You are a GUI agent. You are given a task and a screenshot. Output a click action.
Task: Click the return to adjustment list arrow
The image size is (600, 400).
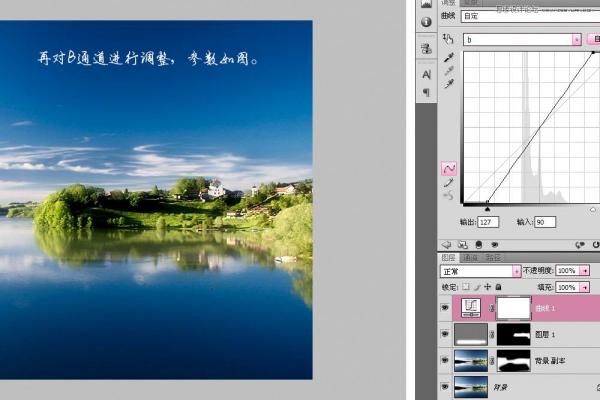point(446,244)
